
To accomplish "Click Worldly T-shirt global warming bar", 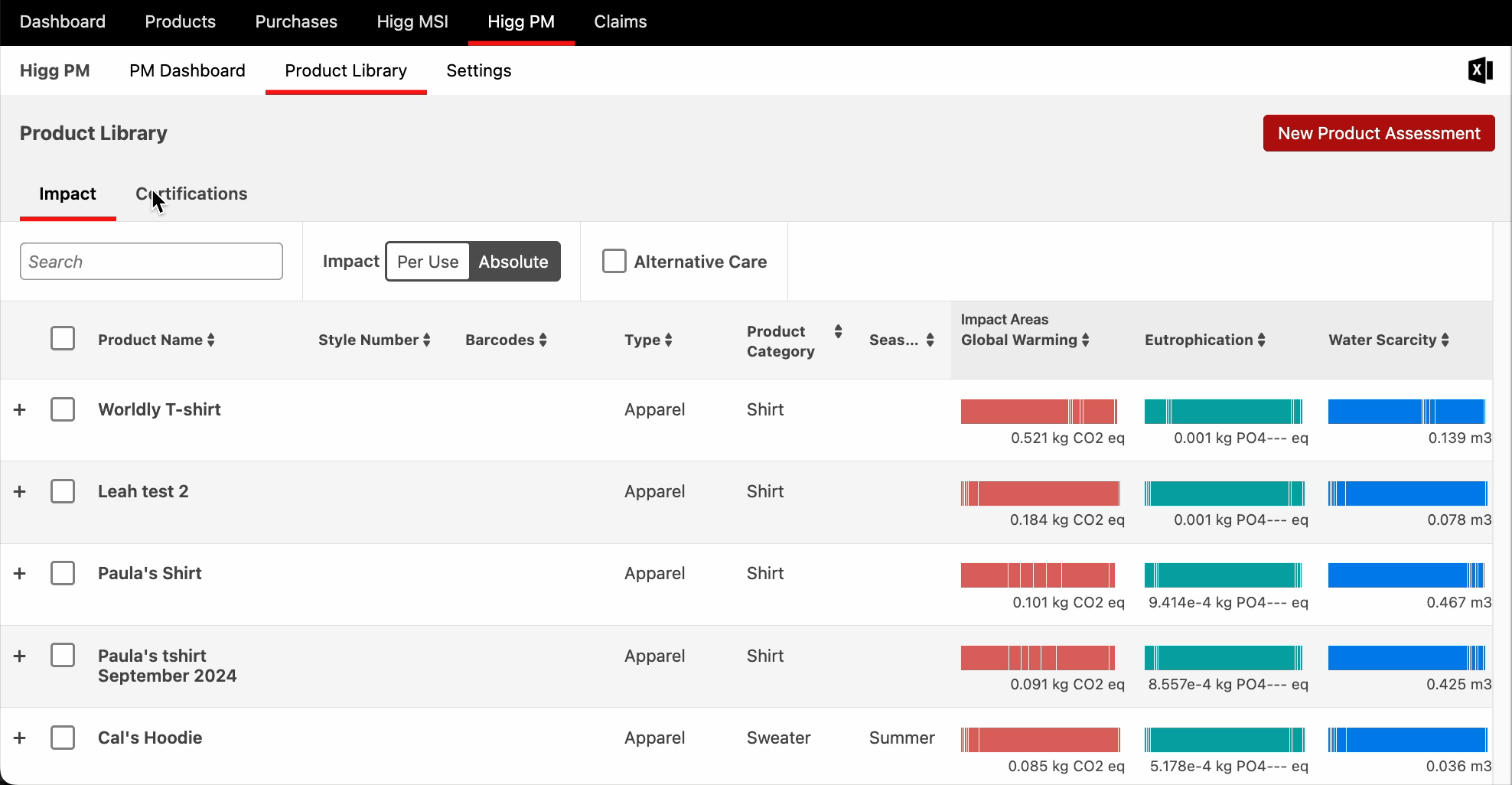I will coord(1039,412).
